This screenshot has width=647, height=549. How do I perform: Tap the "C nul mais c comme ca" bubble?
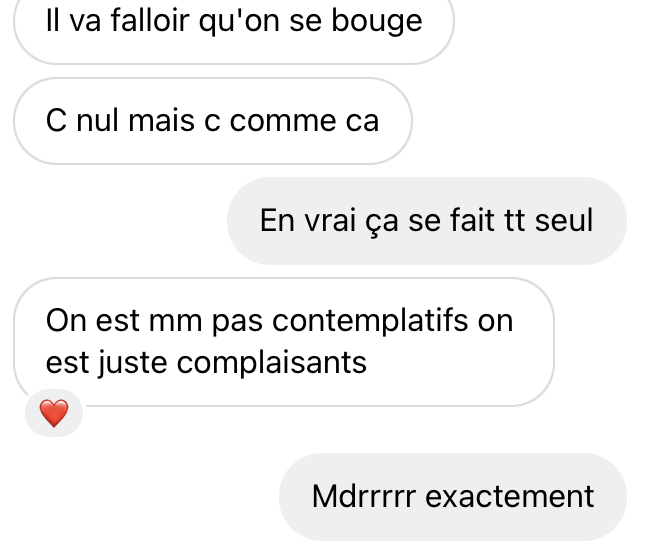[x=213, y=121]
